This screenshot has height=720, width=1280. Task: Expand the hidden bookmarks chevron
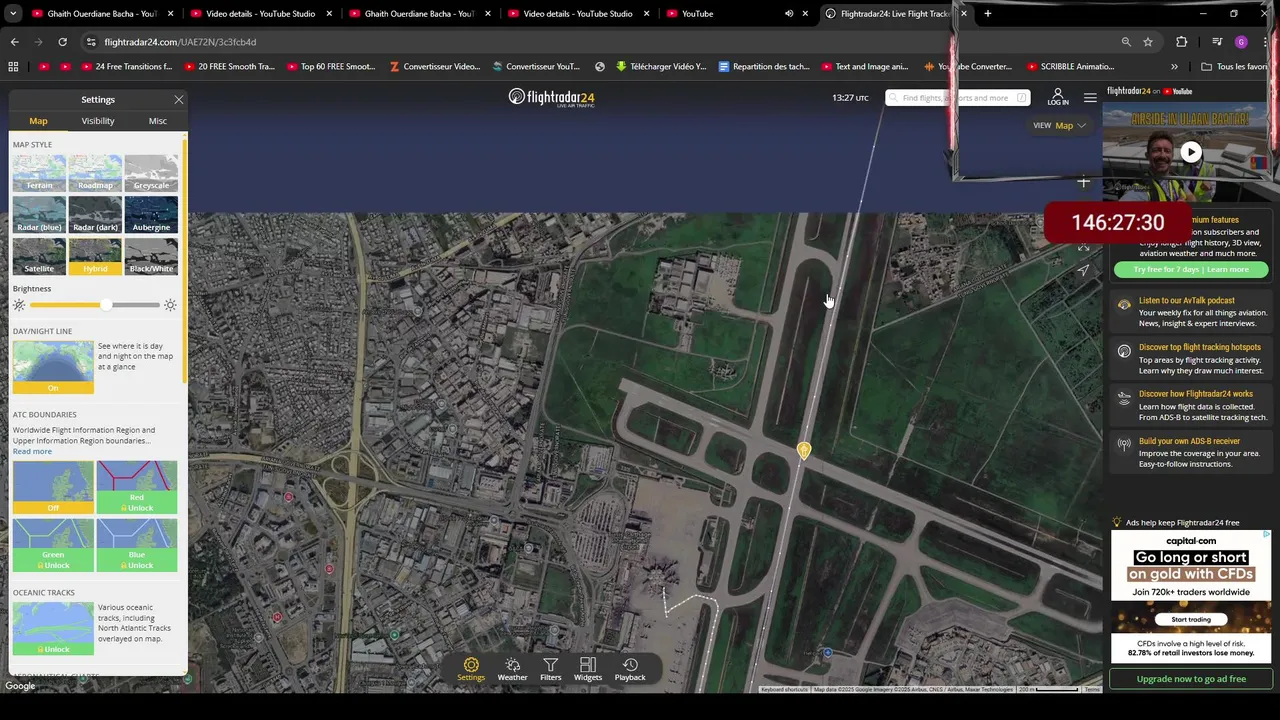1174,66
